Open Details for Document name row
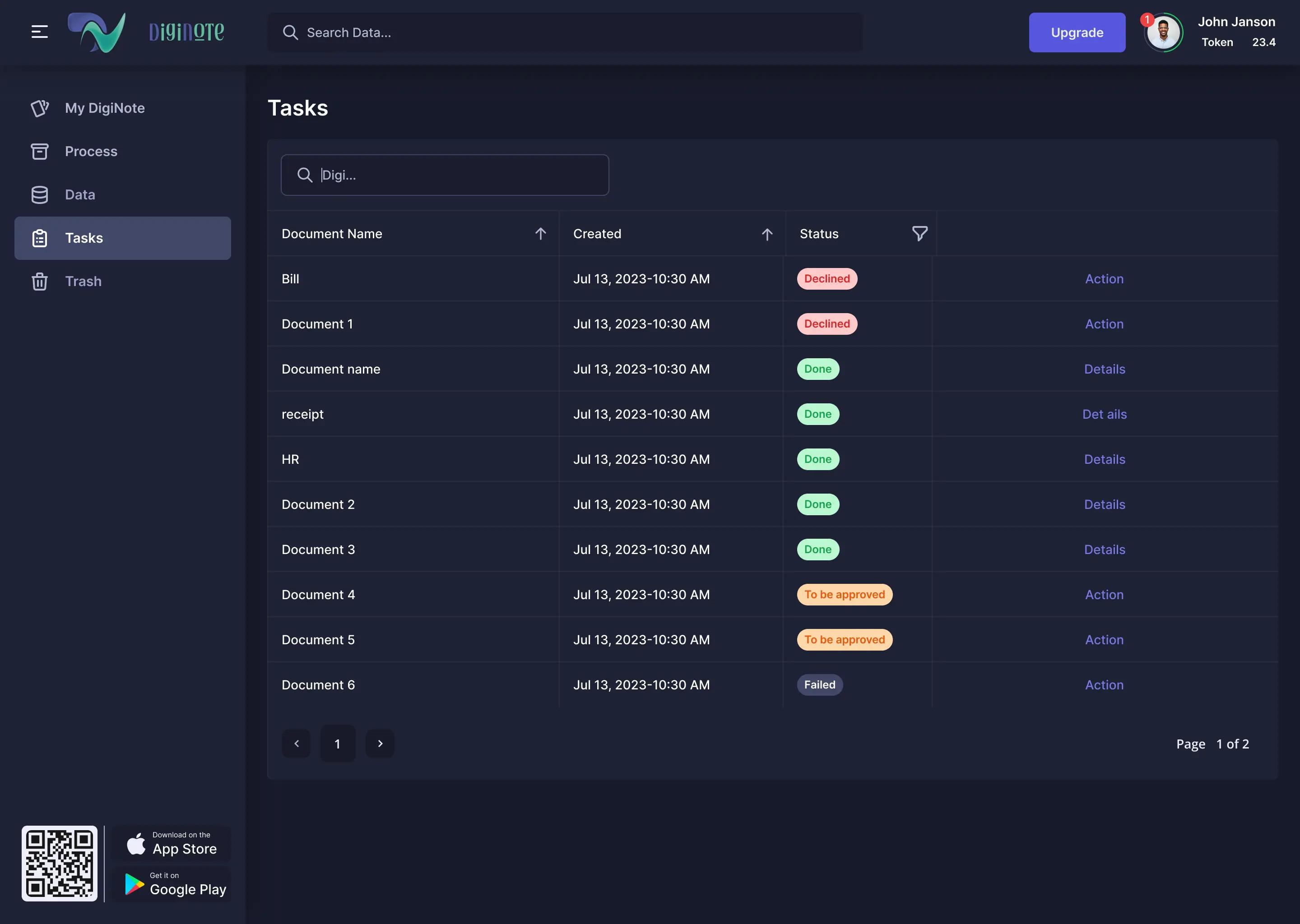The image size is (1300, 924). point(1104,369)
